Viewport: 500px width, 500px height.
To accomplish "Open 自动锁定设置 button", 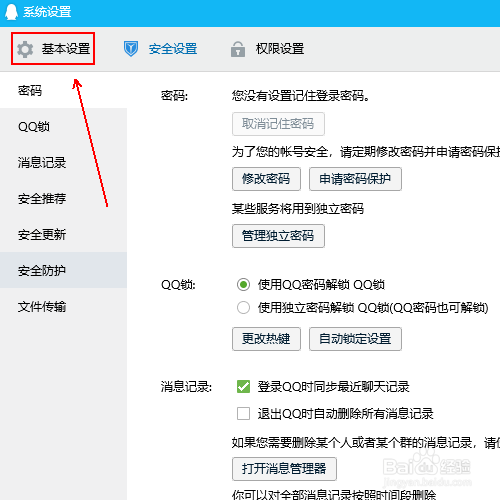I will point(355,339).
